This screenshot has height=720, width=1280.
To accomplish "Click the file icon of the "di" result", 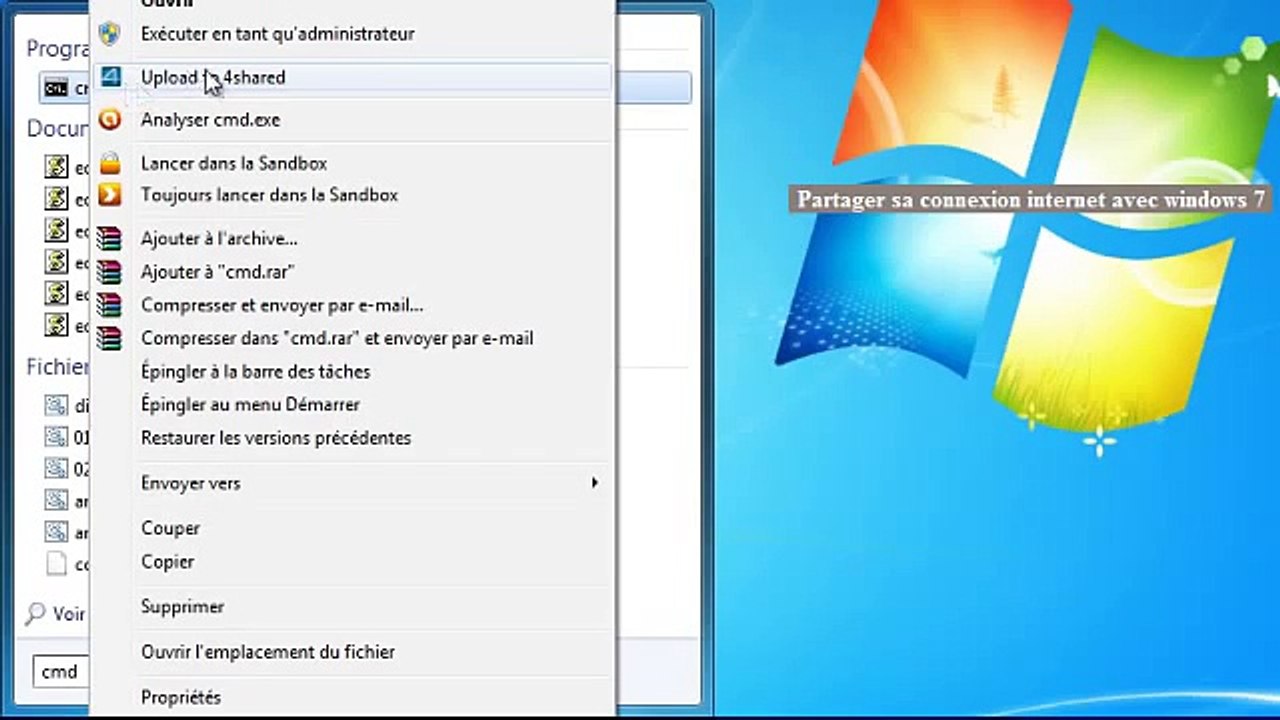I will click(56, 405).
